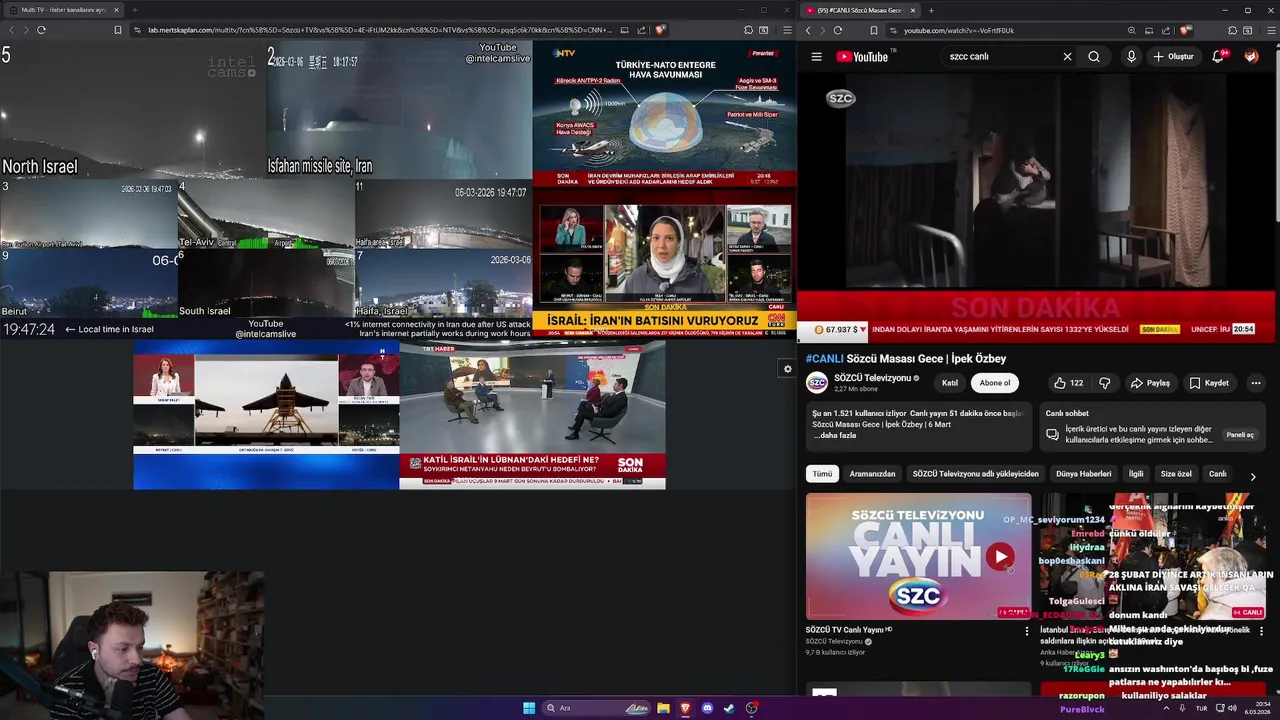This screenshot has width=1280, height=720.
Task: Open File Explorer from the taskbar
Action: 663,708
